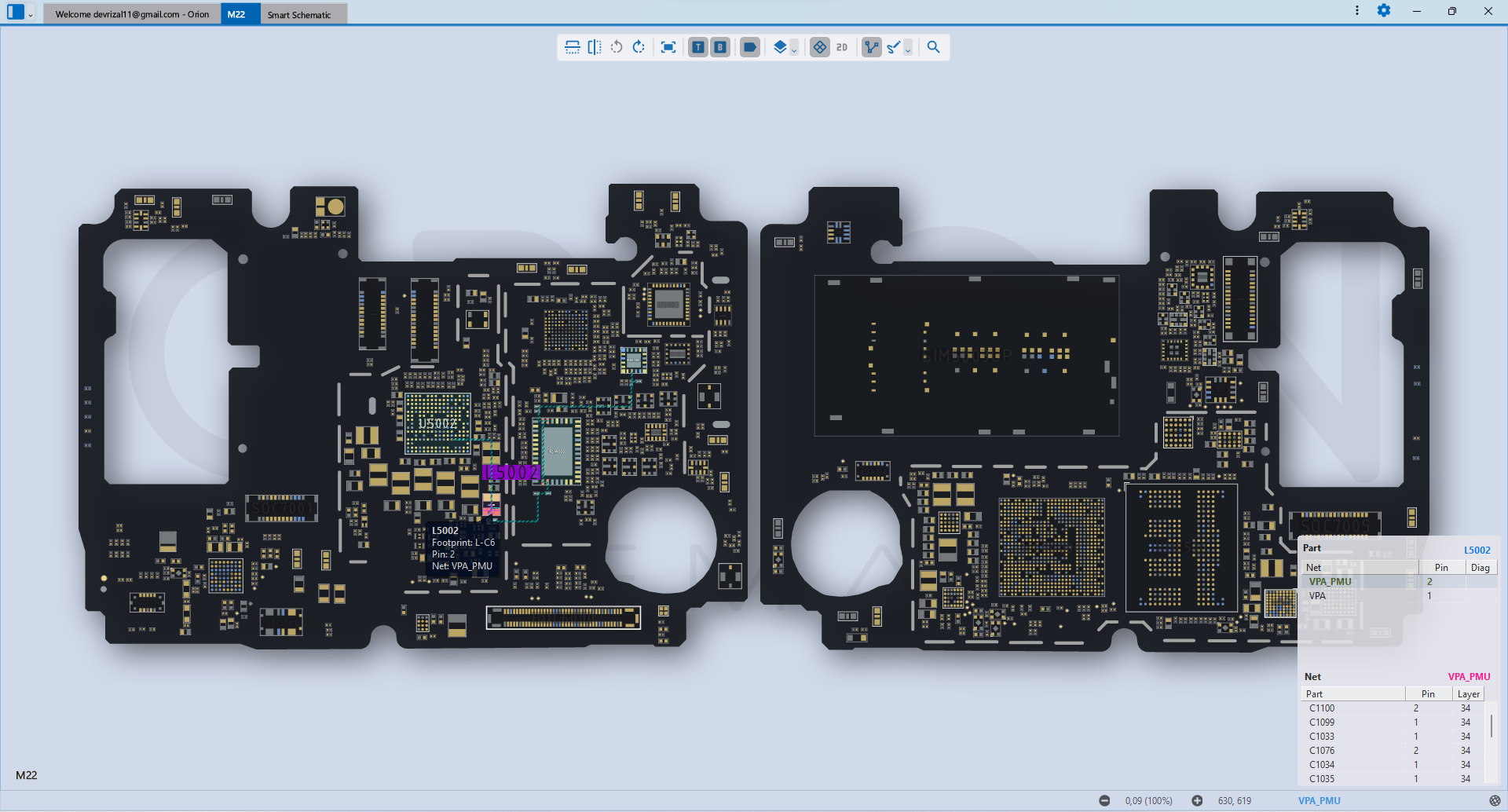Viewport: 1508px width, 812px height.
Task: Sort by Net column header
Action: (x=1360, y=568)
